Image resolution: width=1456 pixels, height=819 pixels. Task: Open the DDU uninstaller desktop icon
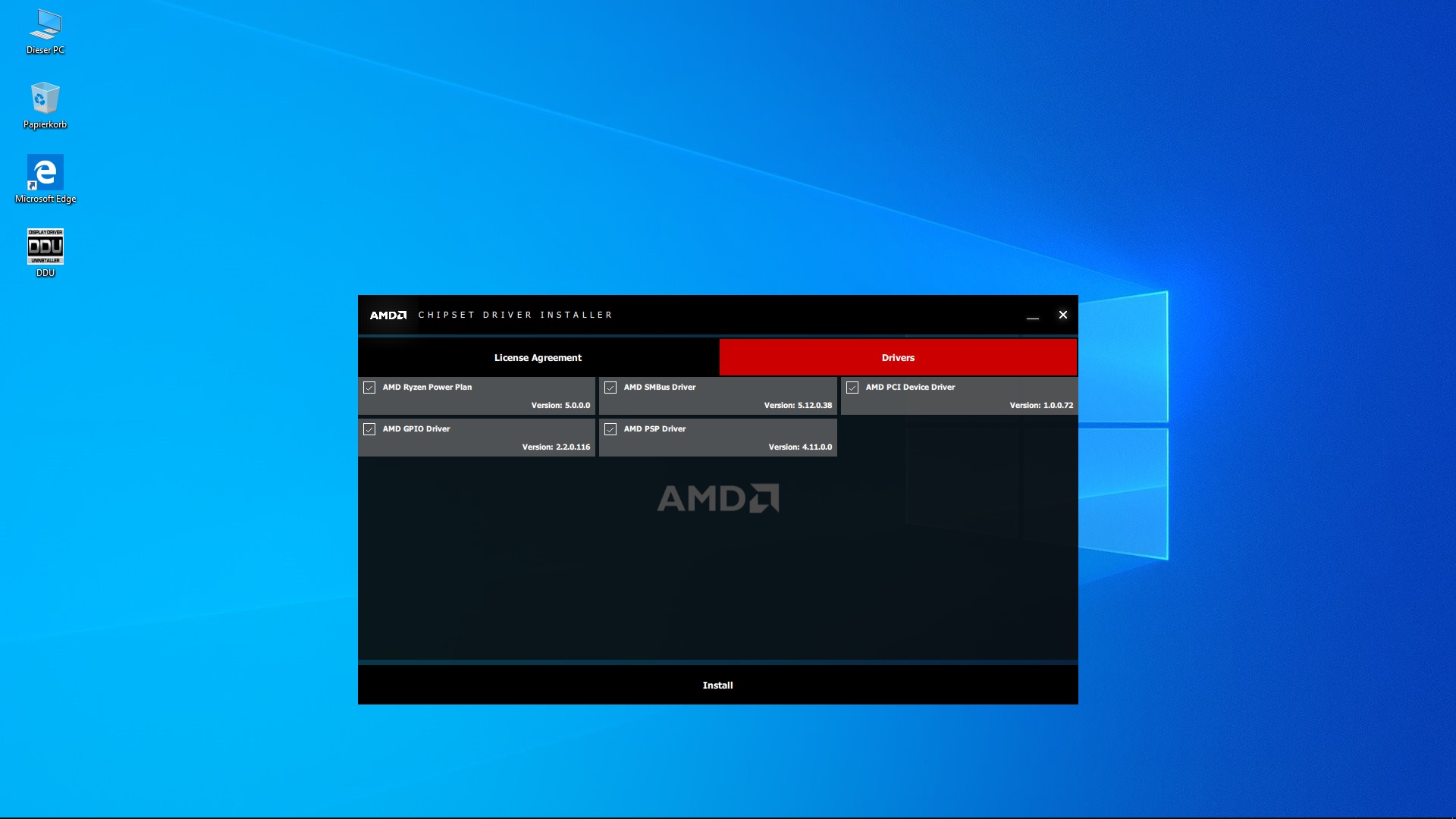45,246
